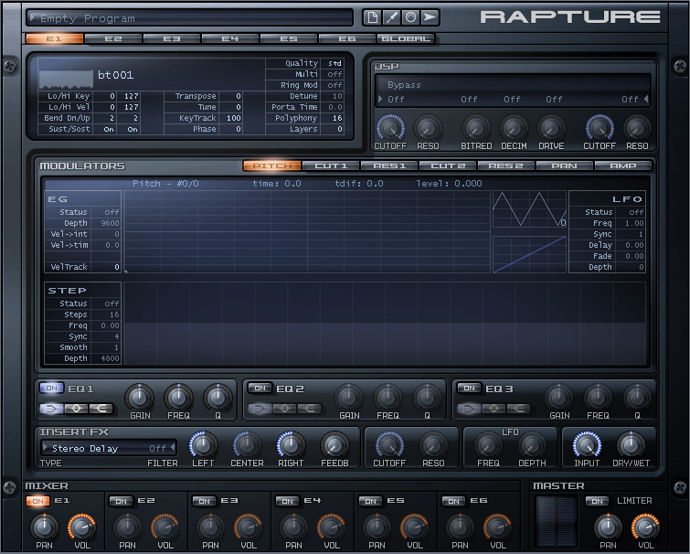
Task: Toggle EQ 3 ON switch
Action: click(x=469, y=388)
